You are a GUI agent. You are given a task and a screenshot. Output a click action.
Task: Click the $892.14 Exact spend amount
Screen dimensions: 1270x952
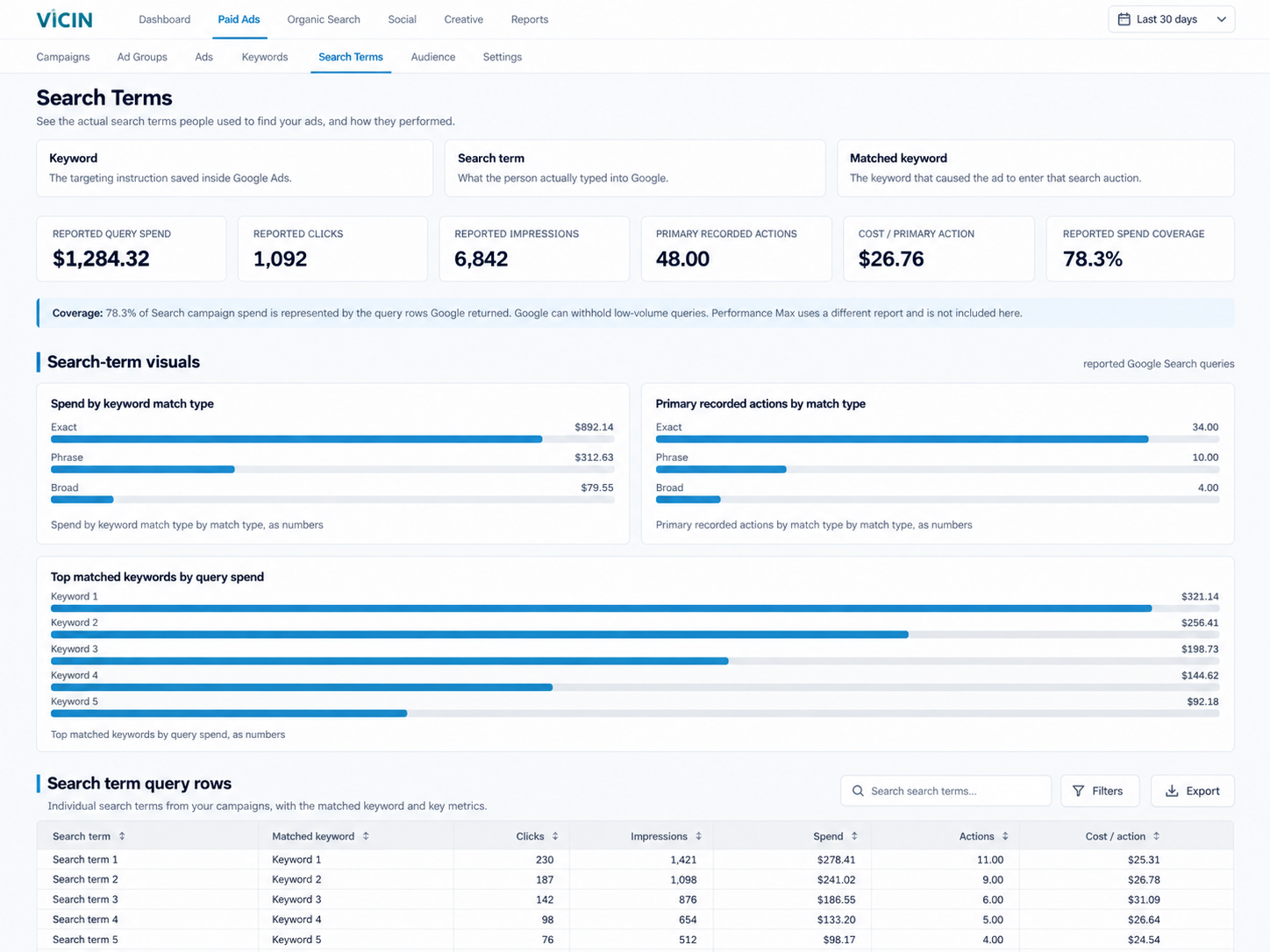point(594,427)
